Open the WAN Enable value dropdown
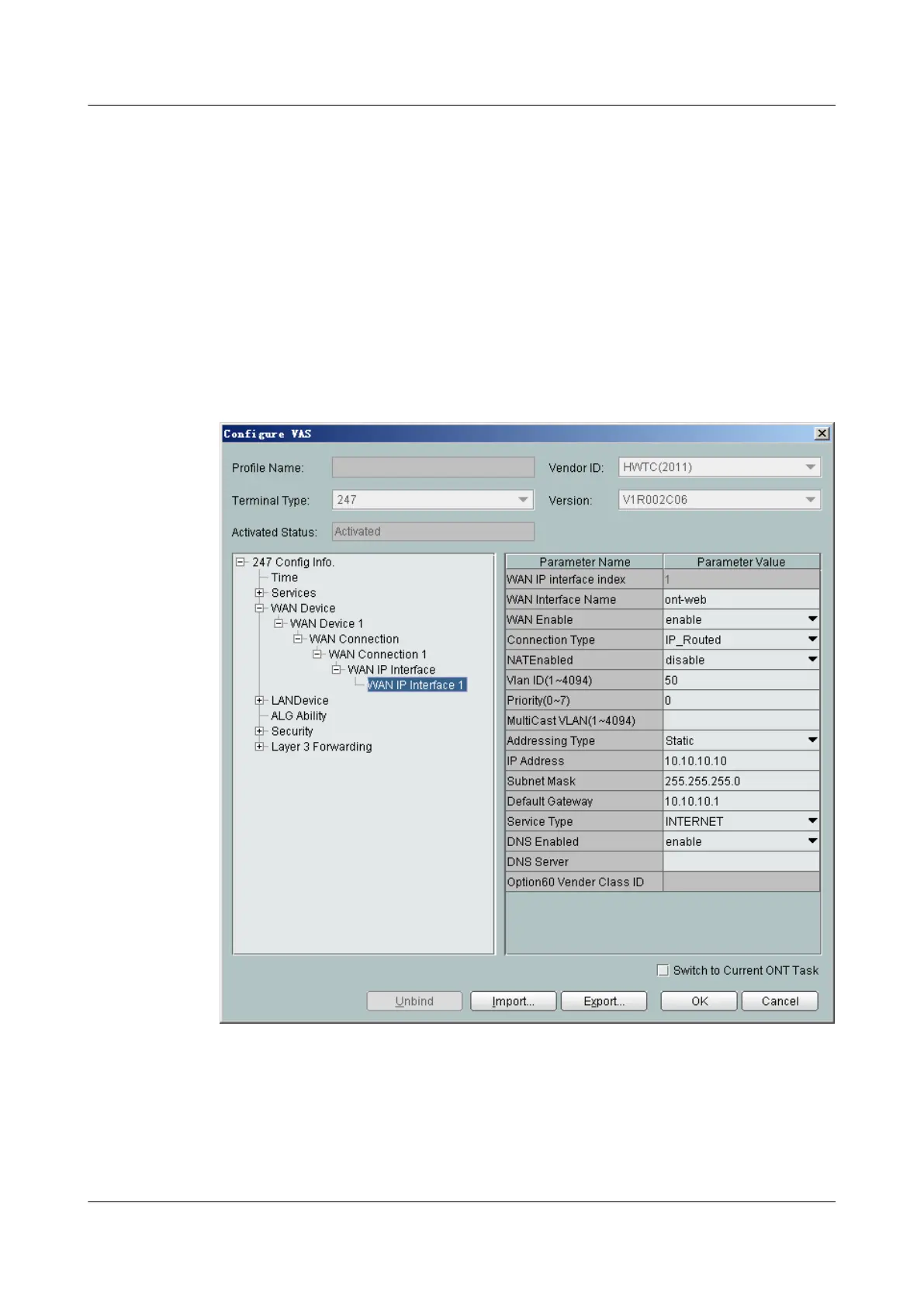 tap(812, 619)
